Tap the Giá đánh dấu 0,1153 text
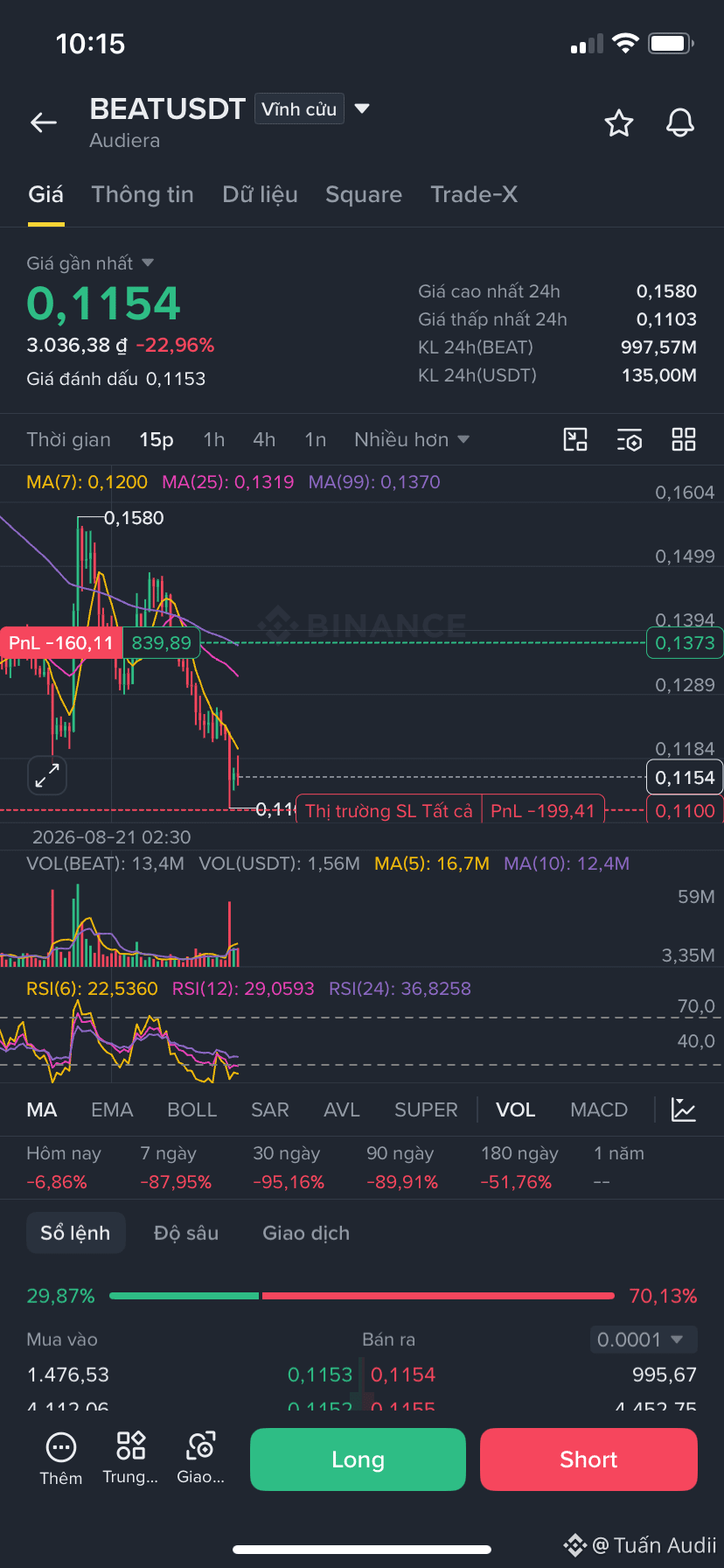The image size is (724, 1568). [116, 379]
